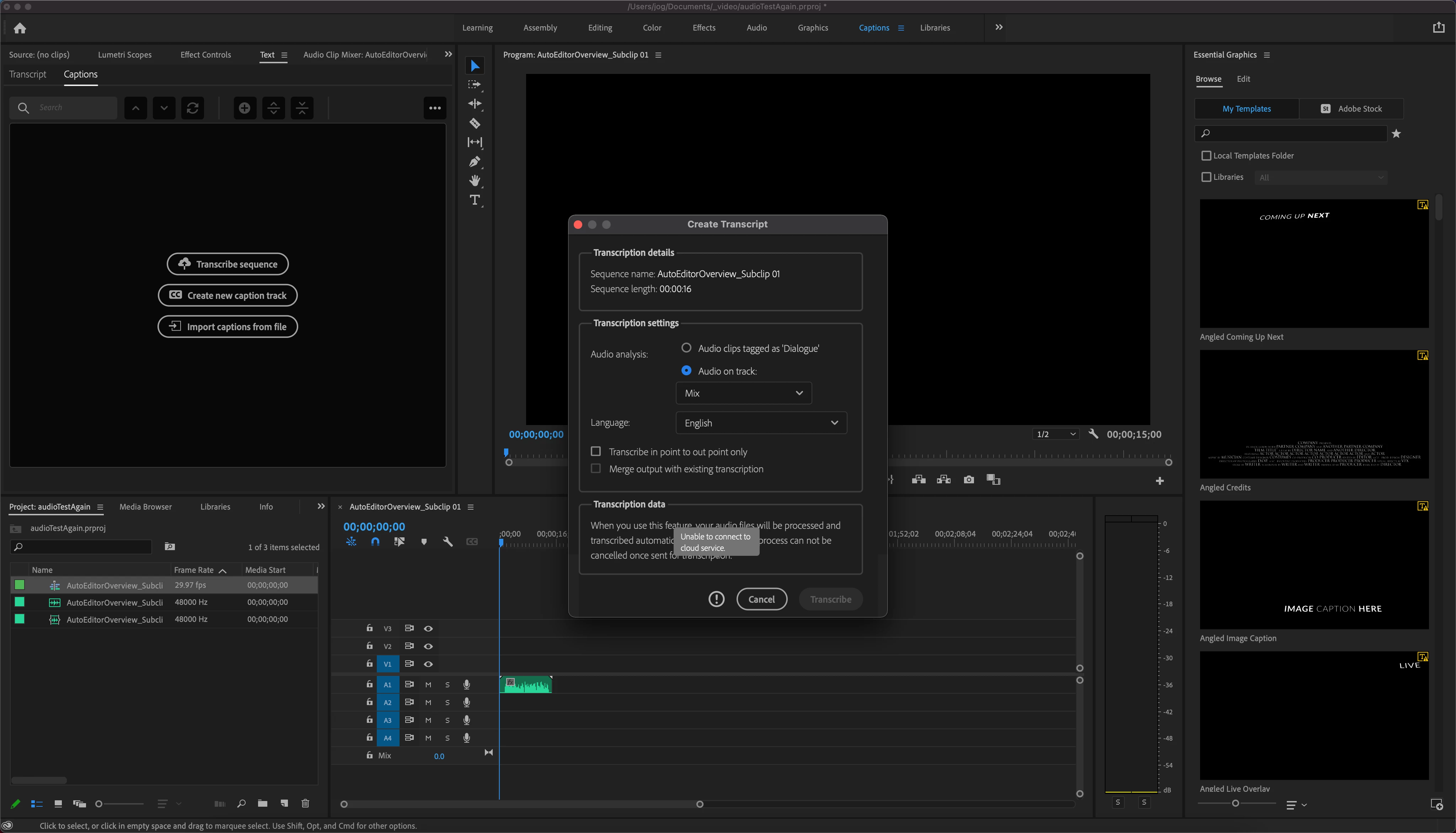Enable Transcribe in point to out point only

595,451
